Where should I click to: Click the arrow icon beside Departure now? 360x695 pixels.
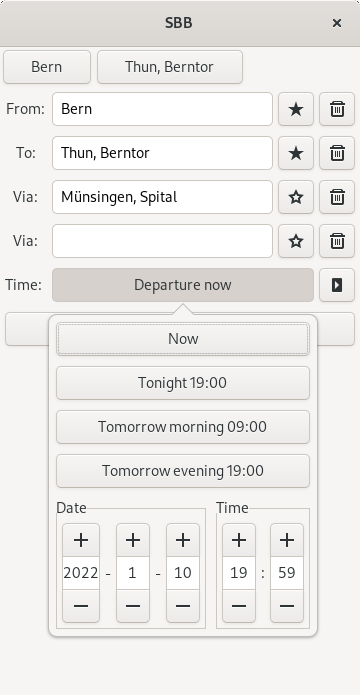click(337, 285)
